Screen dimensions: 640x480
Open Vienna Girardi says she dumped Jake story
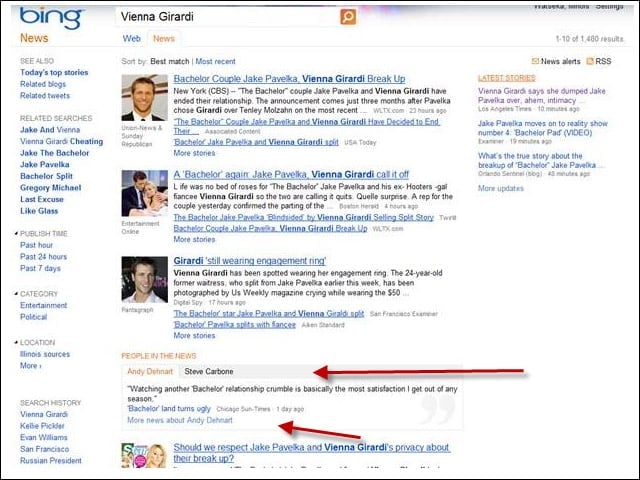(542, 96)
